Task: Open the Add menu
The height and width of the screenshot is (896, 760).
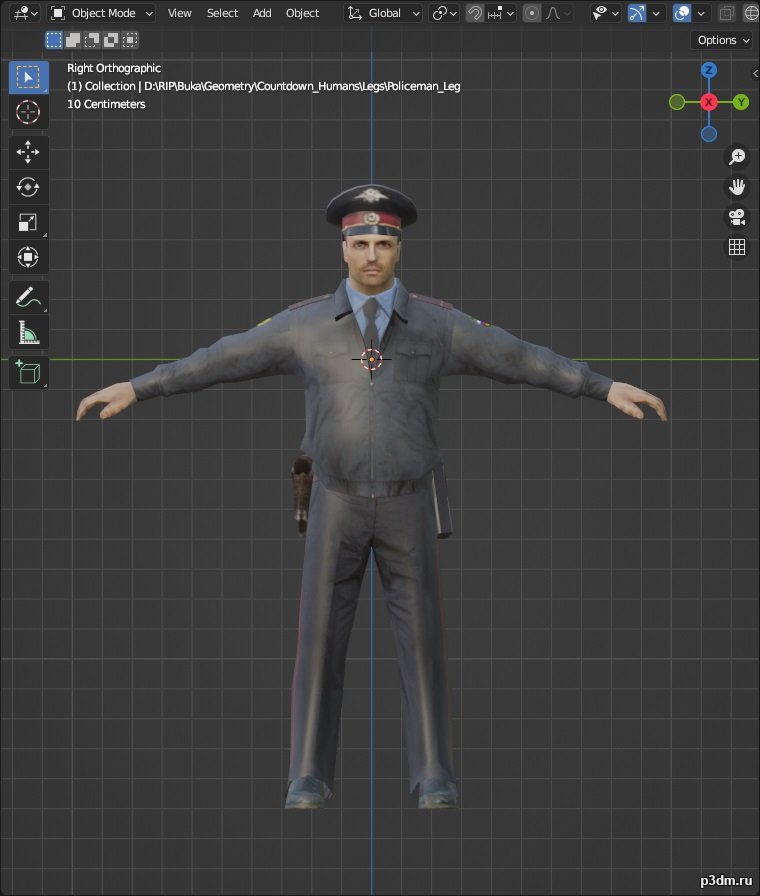Action: (x=262, y=13)
